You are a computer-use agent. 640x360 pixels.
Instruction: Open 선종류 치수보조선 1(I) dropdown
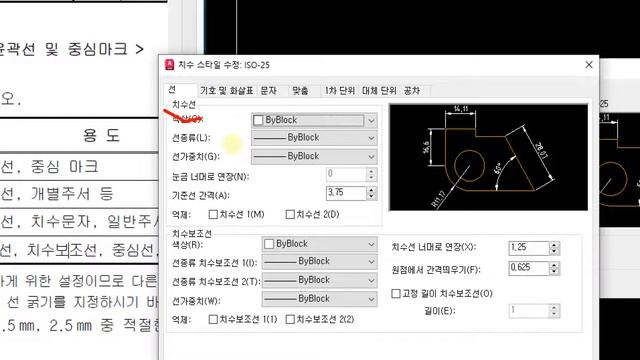[x=319, y=262]
